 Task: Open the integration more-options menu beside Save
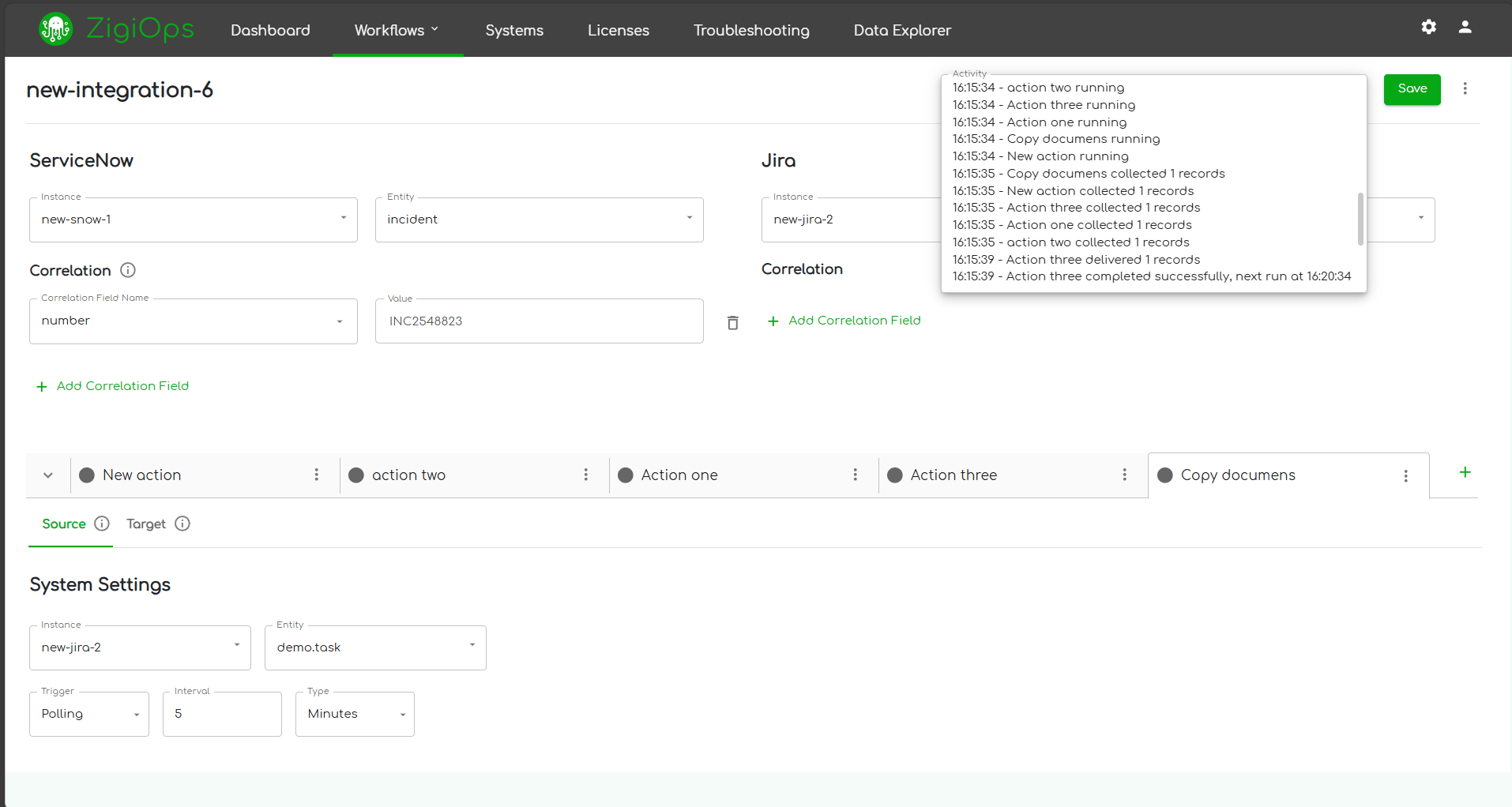(x=1465, y=88)
